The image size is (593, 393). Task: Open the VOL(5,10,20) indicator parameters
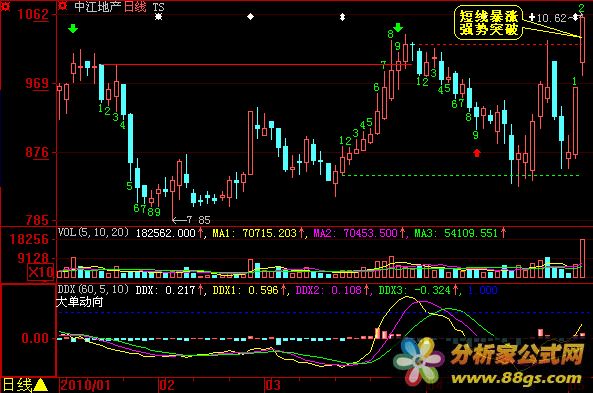coord(93,232)
